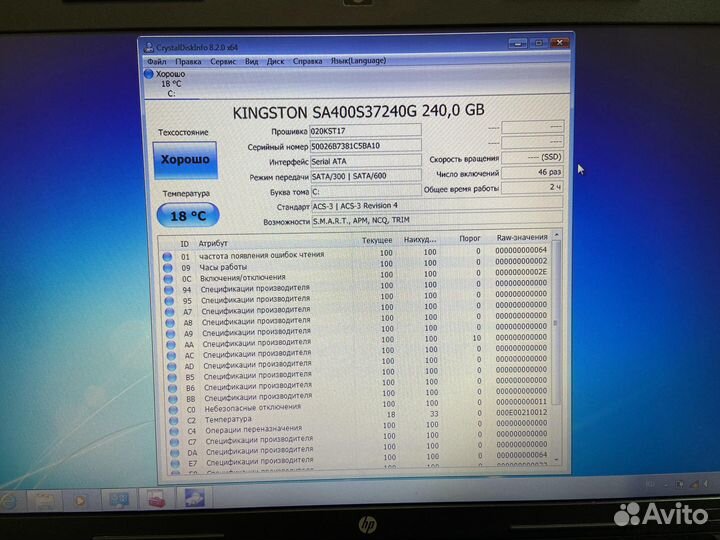The image size is (720, 540).
Task: Select the 'Небезопасные отключения' attribute name
Action: click(253, 408)
